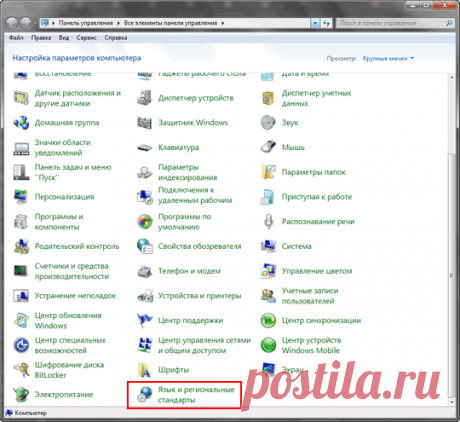Click the Электропитание power icon
460x422 pixels.
tap(21, 394)
